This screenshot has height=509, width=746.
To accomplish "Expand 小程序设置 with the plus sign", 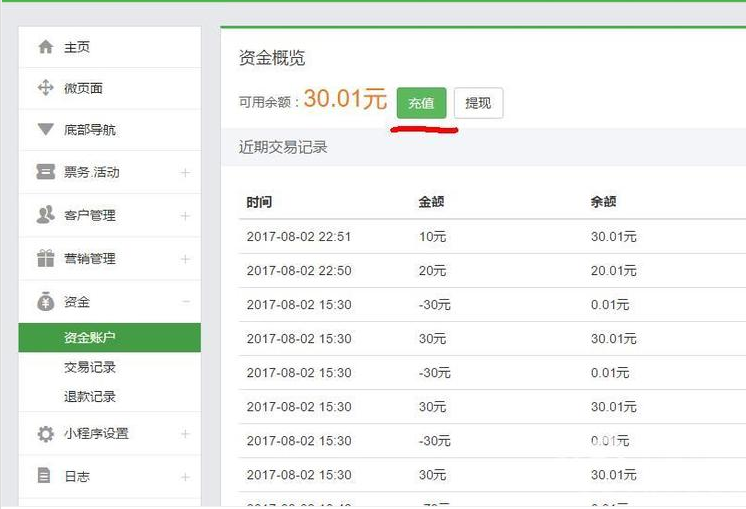I will pyautogui.click(x=185, y=434).
